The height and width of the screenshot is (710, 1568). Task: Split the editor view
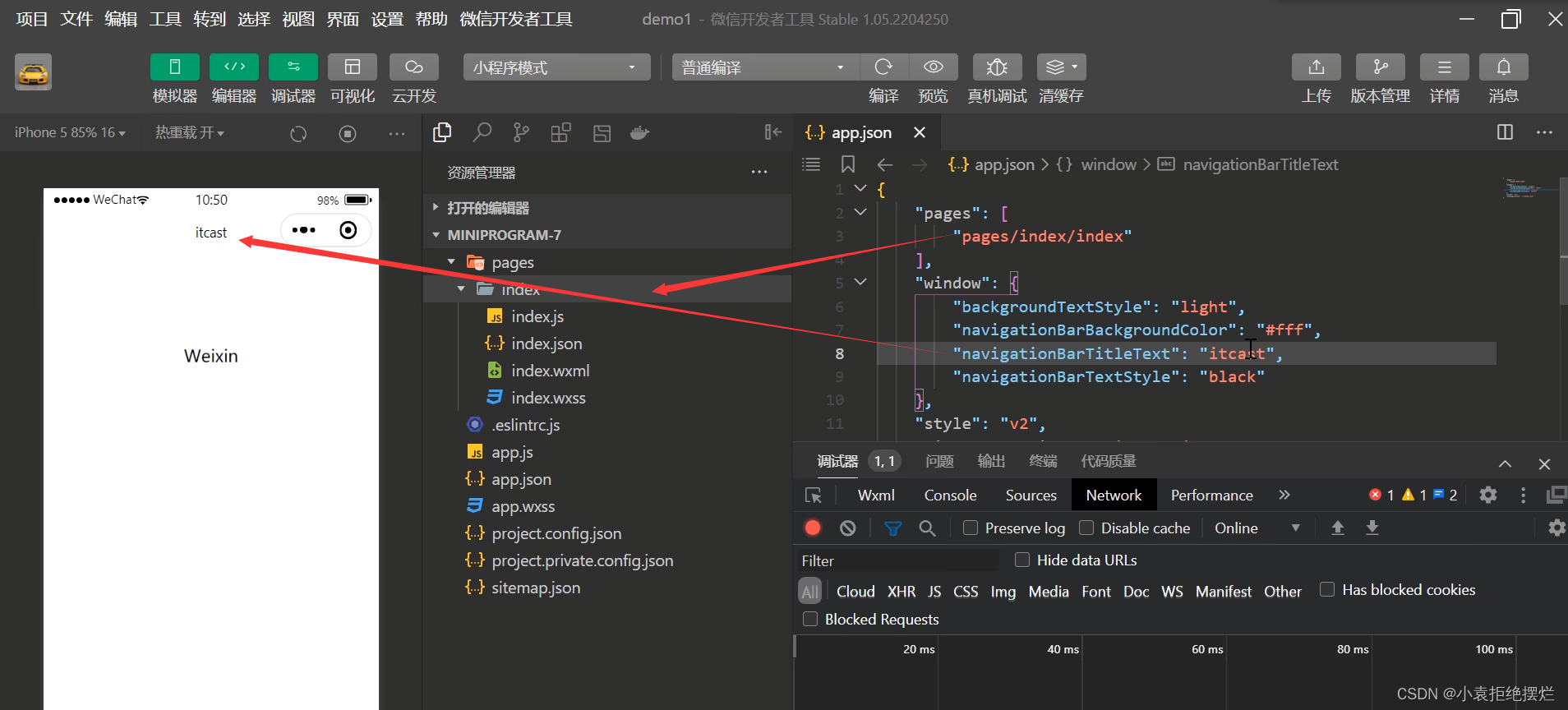pos(1505,132)
